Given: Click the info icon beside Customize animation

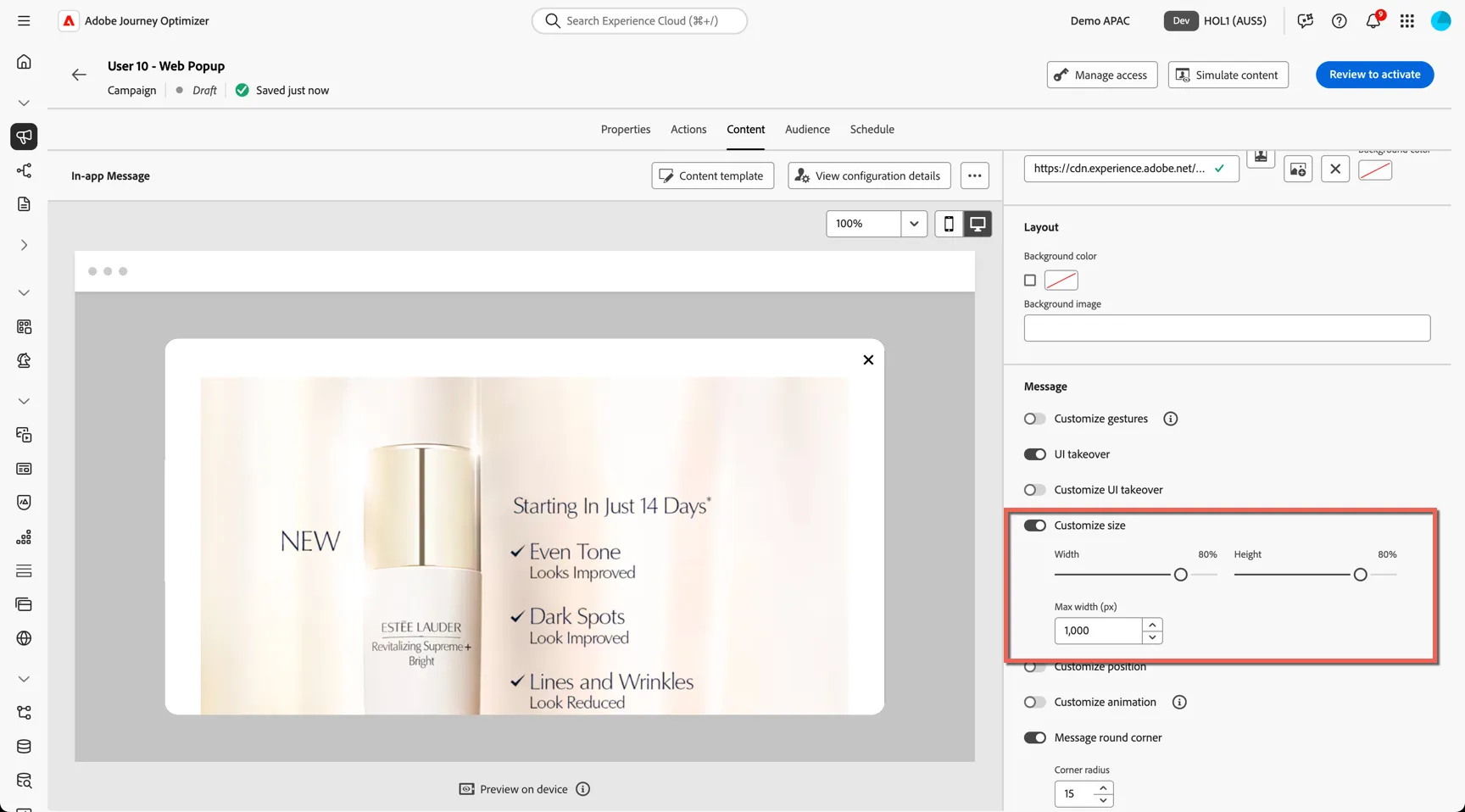Looking at the screenshot, I should click(x=1179, y=702).
